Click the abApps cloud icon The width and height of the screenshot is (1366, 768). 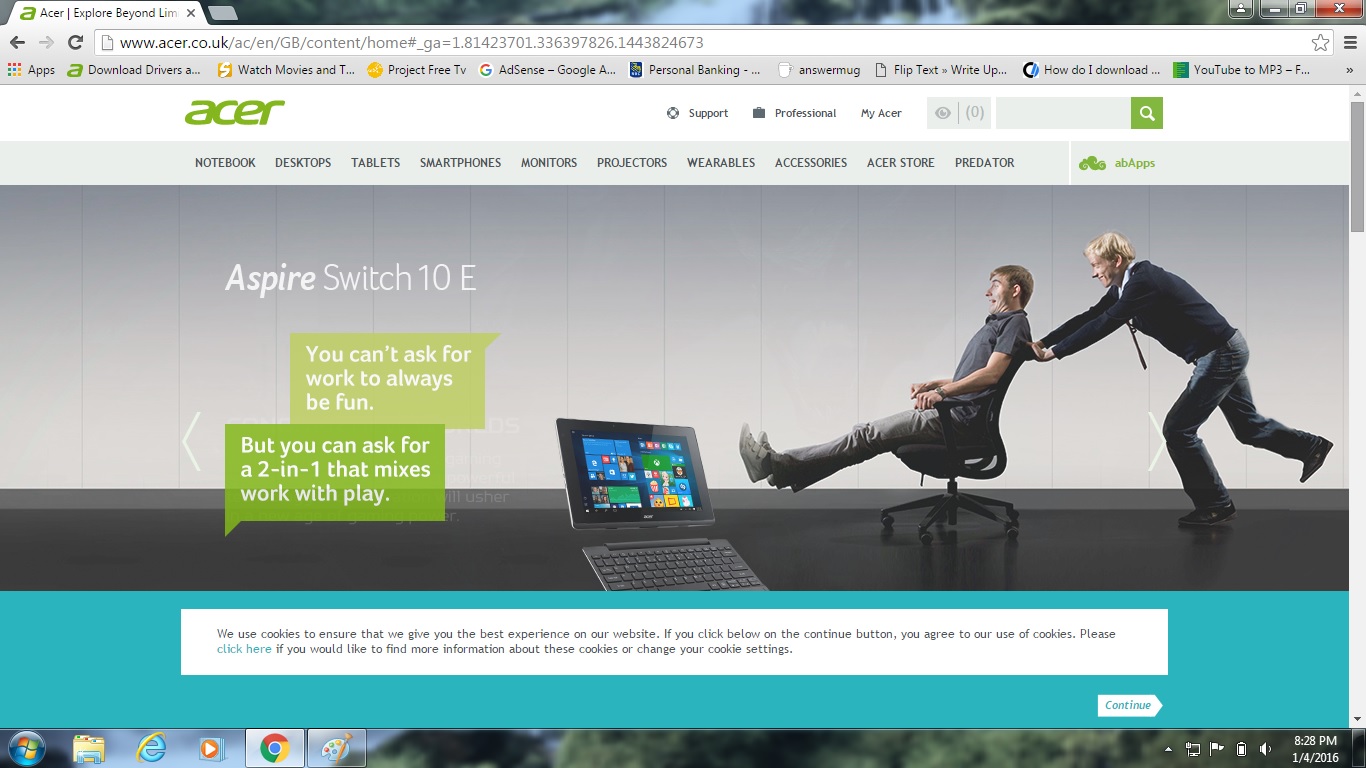tap(1092, 163)
